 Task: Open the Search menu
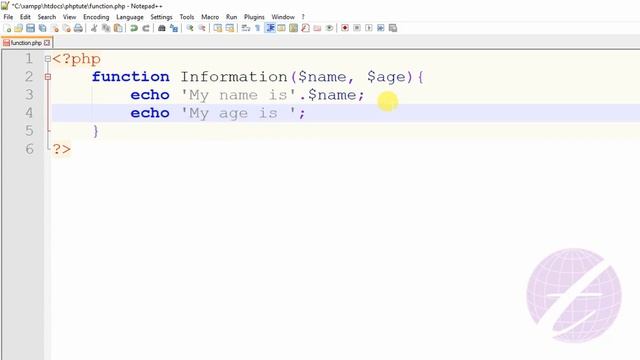[47, 17]
